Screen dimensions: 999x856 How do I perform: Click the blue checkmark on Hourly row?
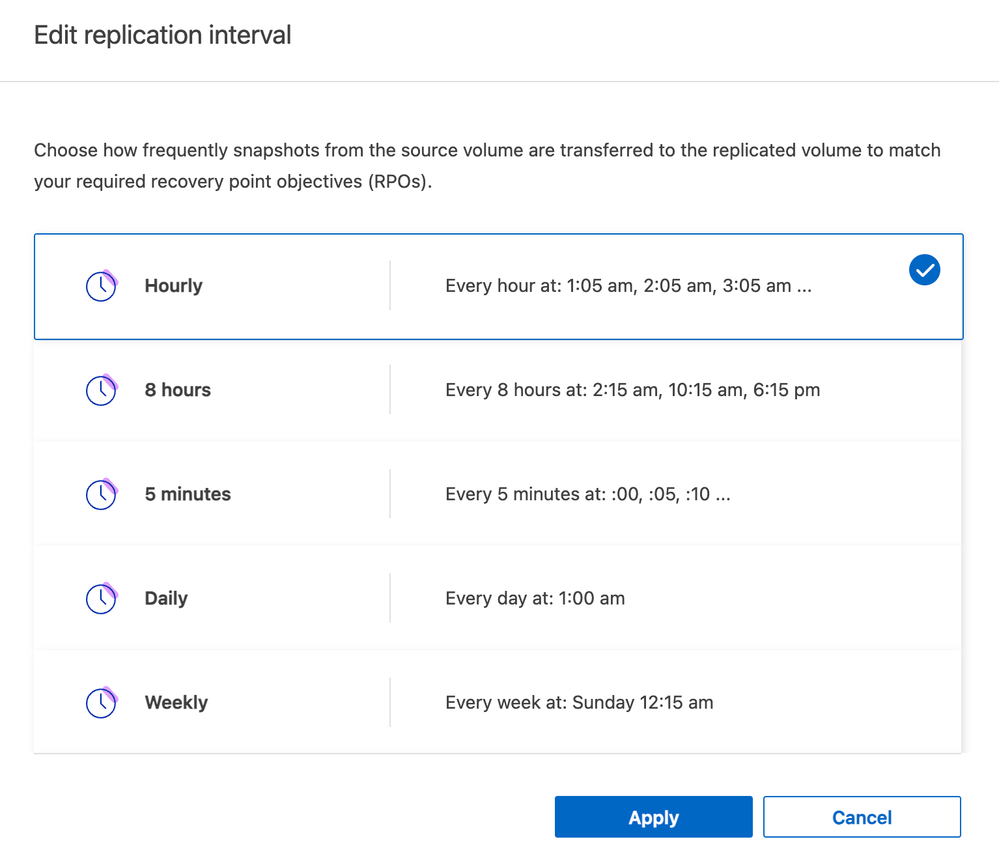(924, 270)
